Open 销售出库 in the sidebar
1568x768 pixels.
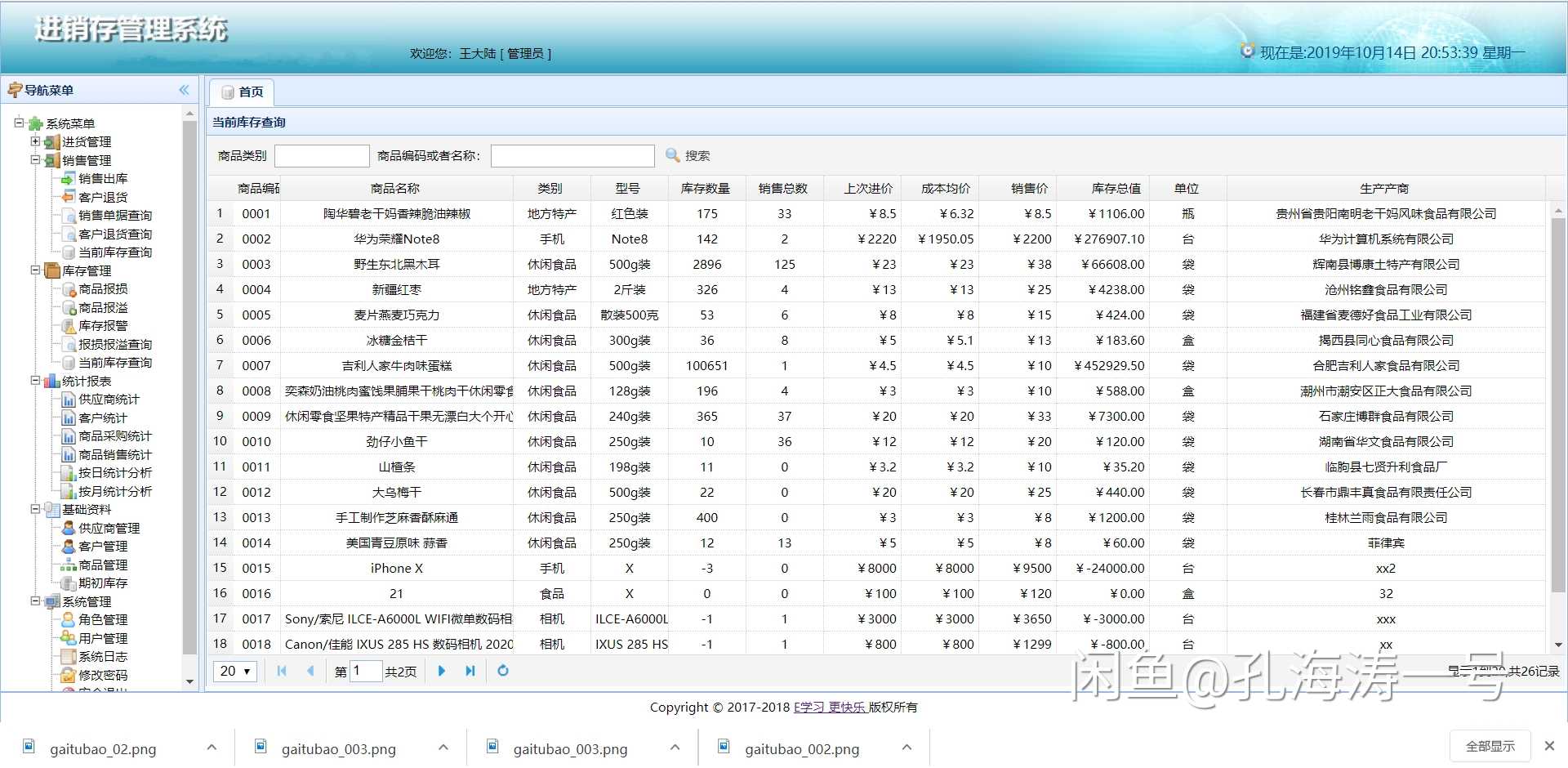(103, 178)
